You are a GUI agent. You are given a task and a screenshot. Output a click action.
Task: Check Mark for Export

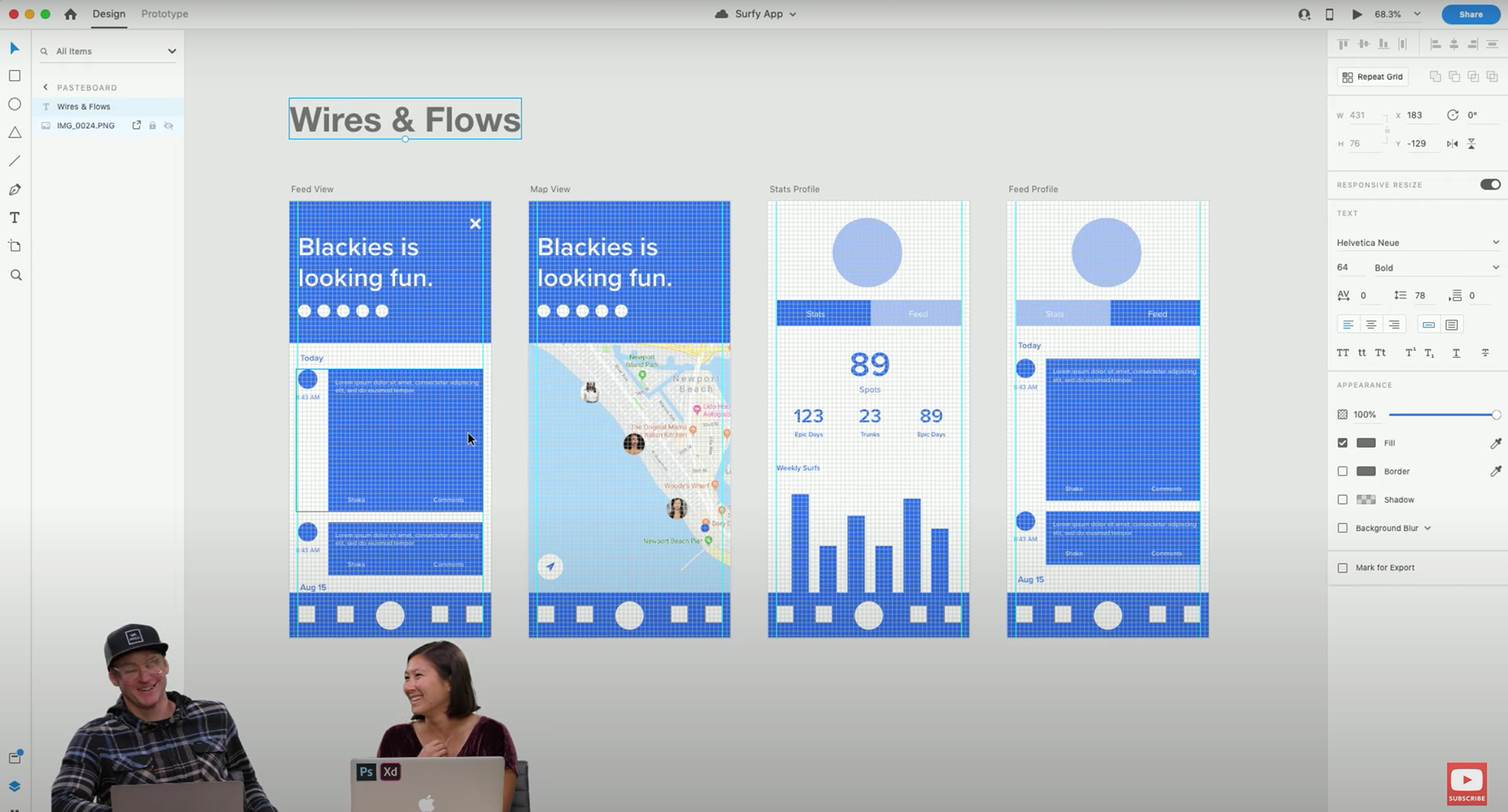(x=1342, y=568)
